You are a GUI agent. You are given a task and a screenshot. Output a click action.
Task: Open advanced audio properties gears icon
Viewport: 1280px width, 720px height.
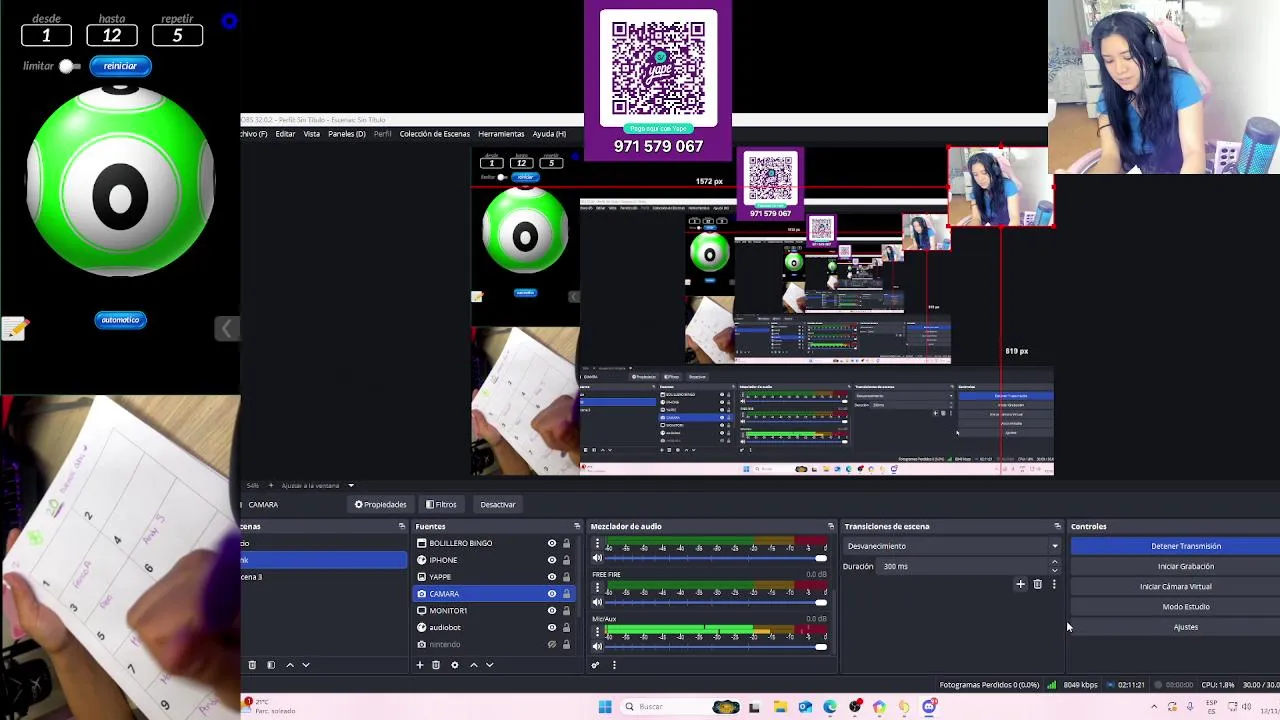click(x=596, y=665)
